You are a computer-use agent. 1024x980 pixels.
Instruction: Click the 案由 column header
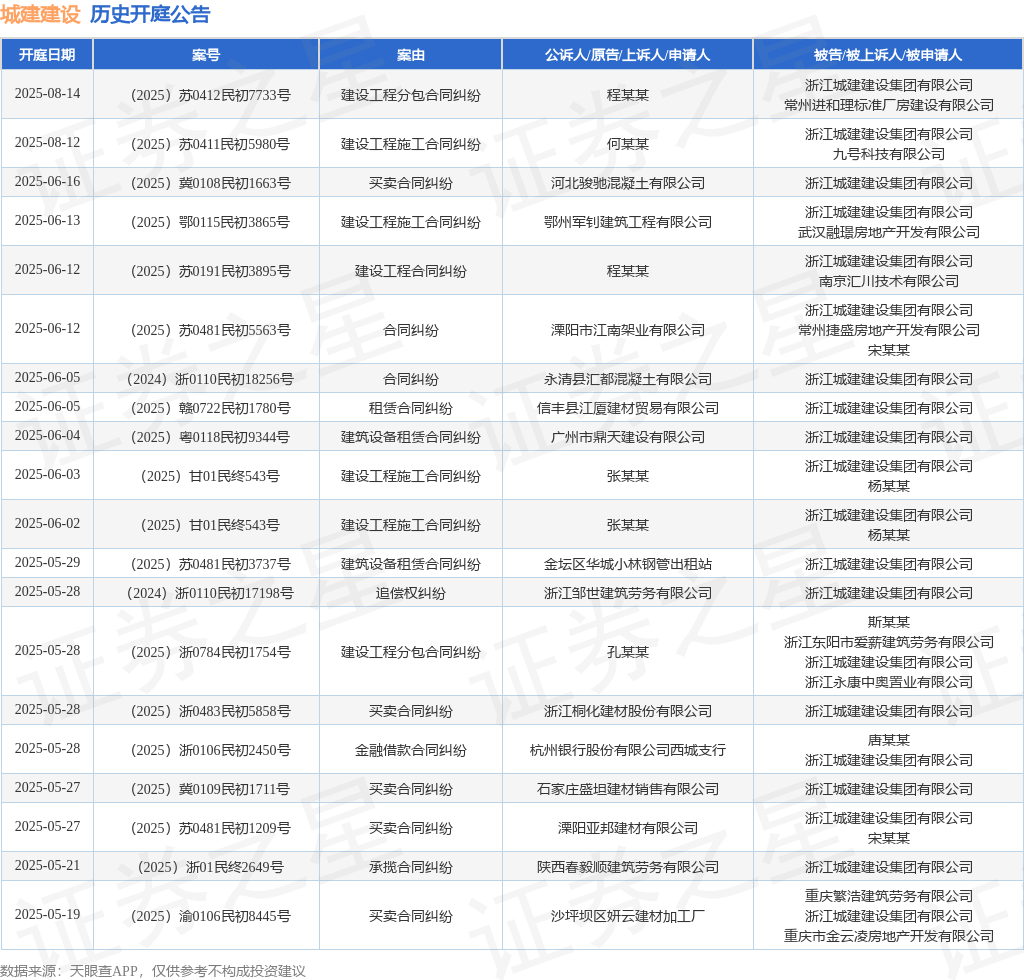point(411,55)
